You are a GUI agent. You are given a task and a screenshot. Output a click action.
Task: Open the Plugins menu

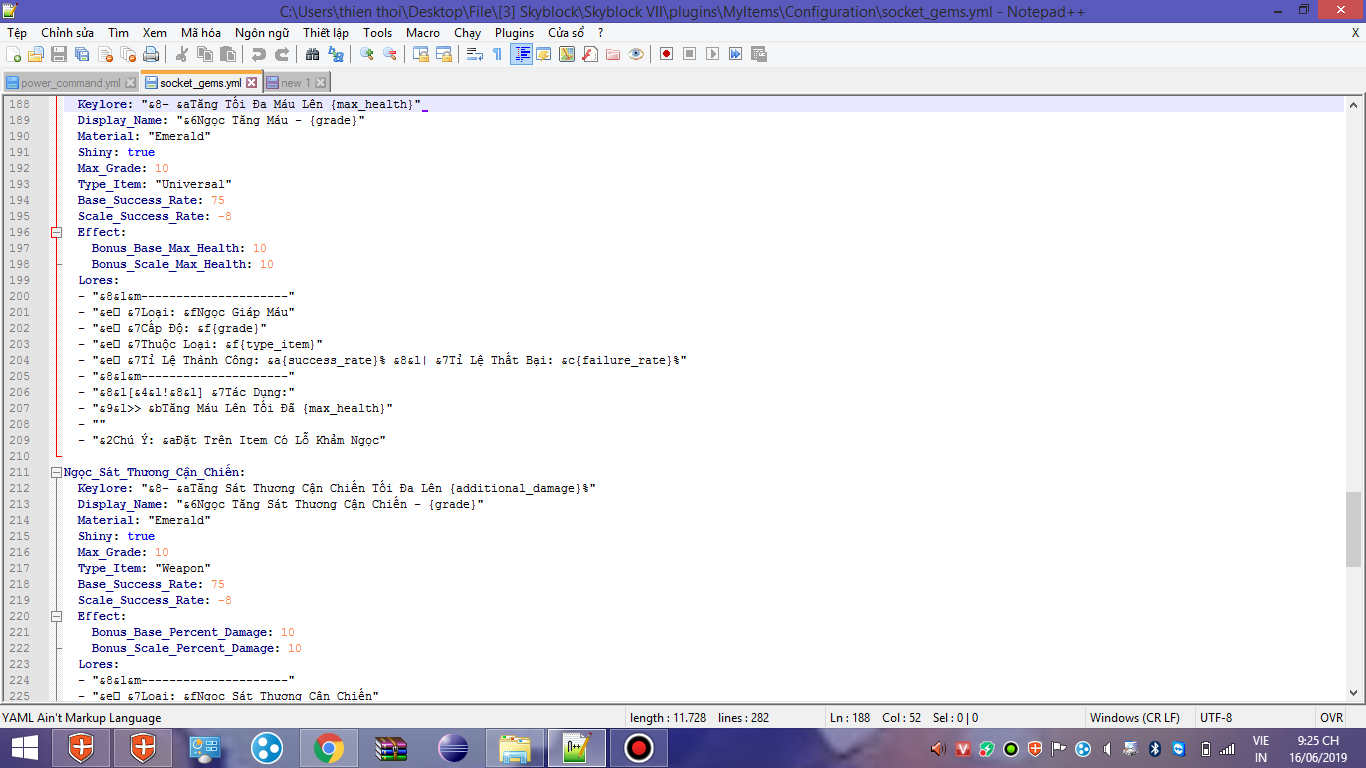(515, 33)
